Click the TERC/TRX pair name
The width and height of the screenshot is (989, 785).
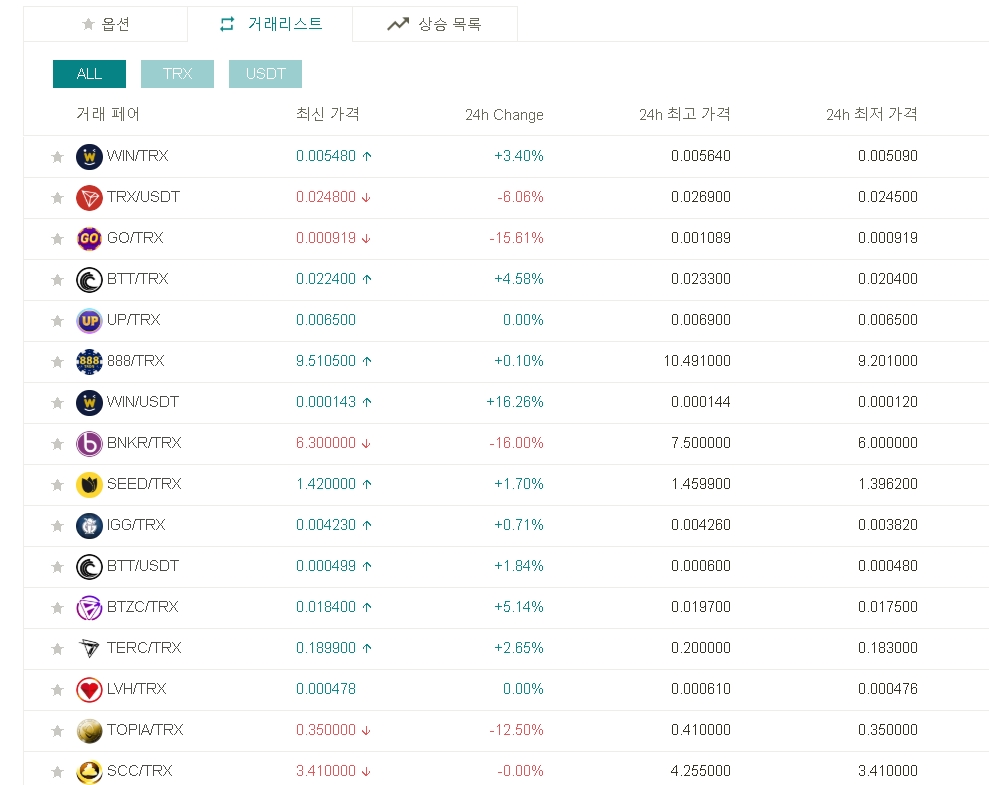pyautogui.click(x=144, y=648)
